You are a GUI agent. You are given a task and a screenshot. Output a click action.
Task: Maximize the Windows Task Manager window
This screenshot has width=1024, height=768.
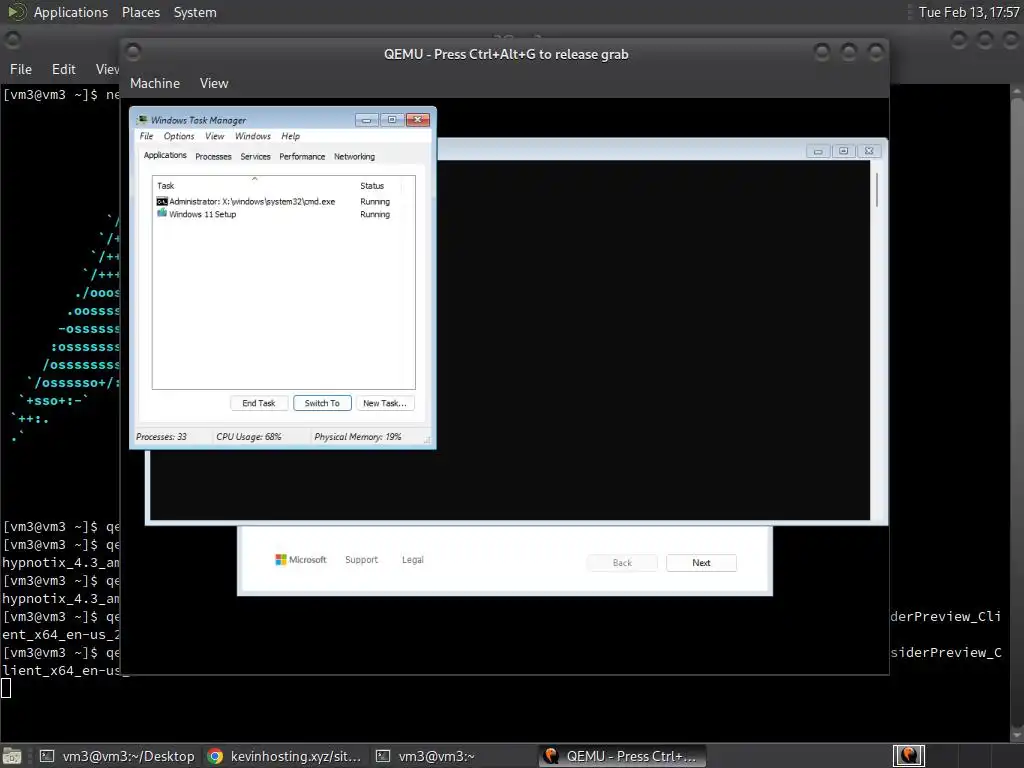coord(392,120)
